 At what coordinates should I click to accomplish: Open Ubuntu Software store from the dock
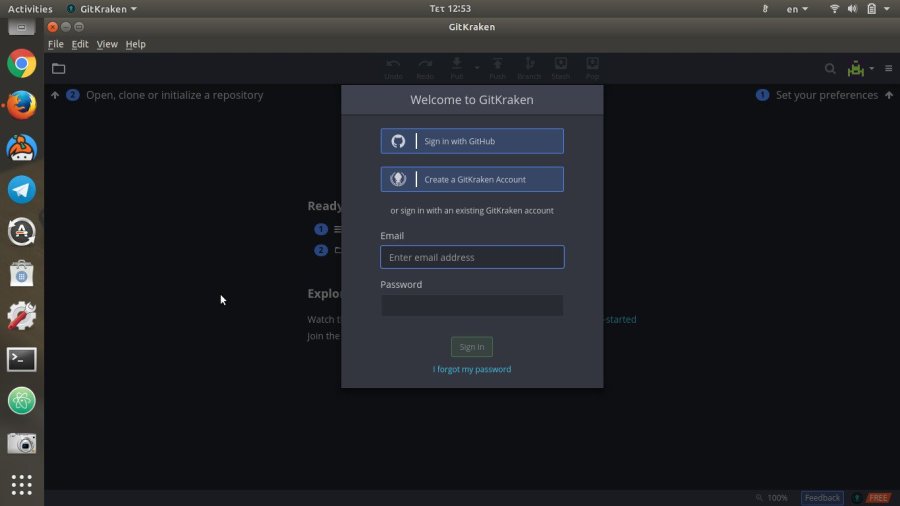tap(22, 274)
